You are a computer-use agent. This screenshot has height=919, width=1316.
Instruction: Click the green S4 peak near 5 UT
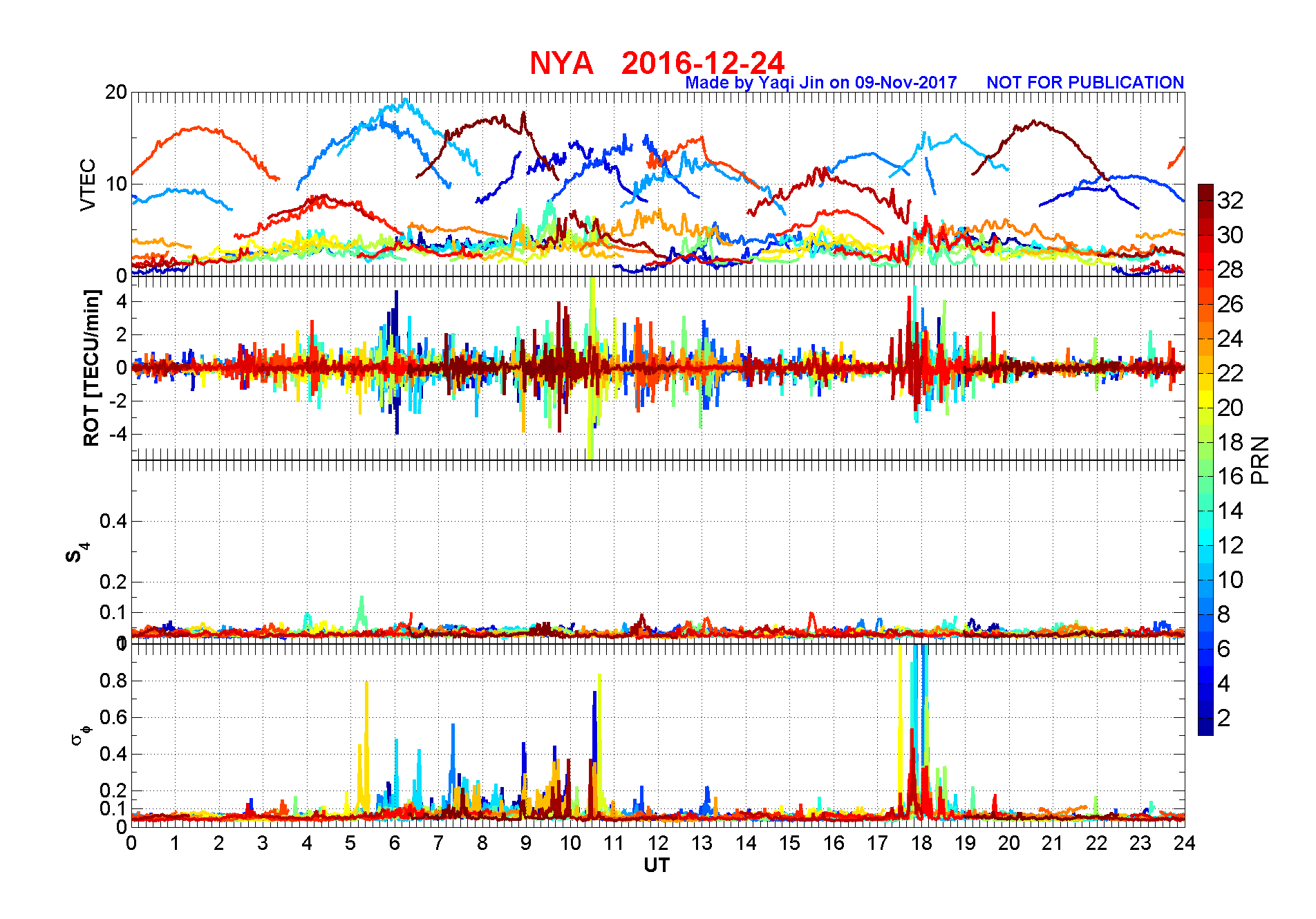[361, 612]
